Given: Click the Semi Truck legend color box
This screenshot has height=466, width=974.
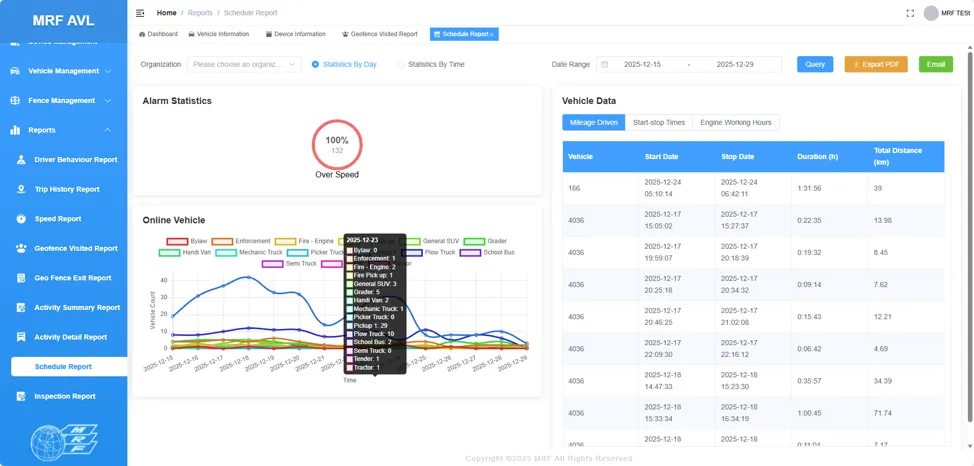Looking at the screenshot, I should tap(273, 264).
